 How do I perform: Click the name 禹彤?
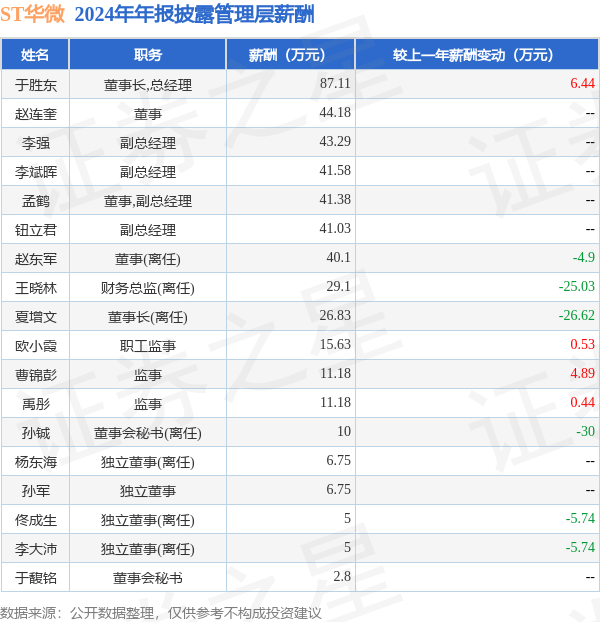pyautogui.click(x=36, y=404)
